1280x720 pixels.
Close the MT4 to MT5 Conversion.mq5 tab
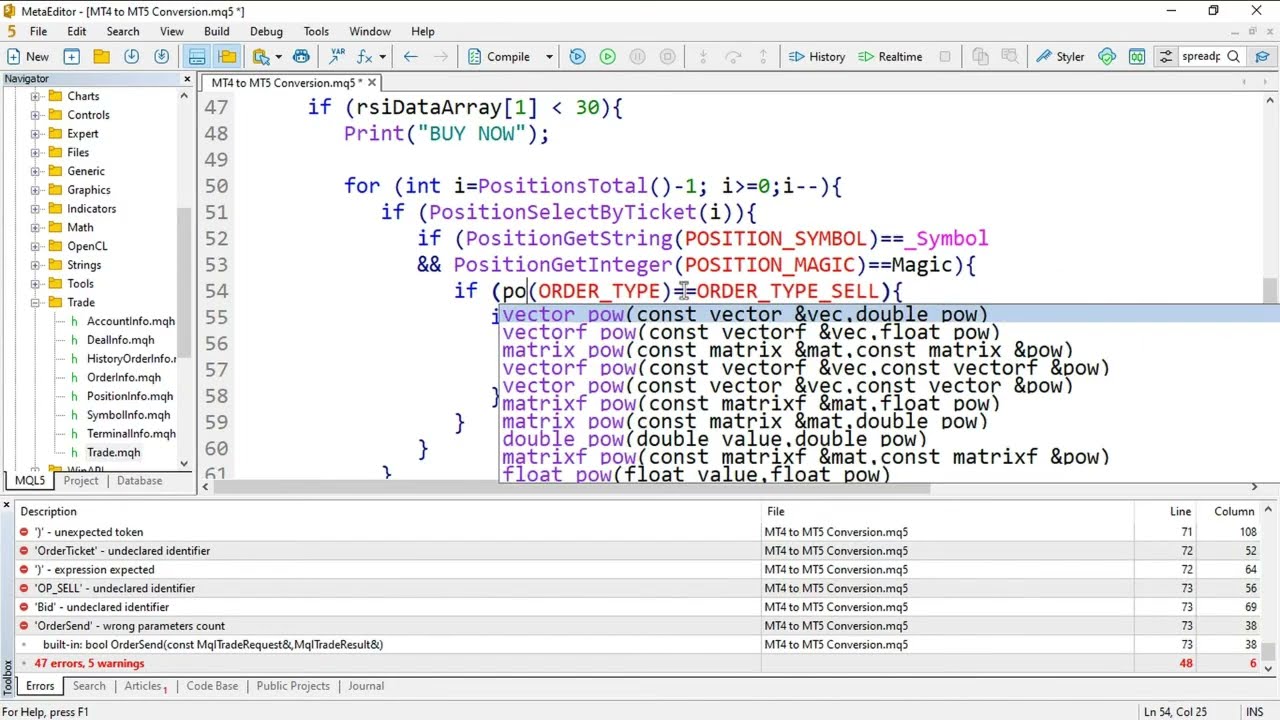pyautogui.click(x=372, y=83)
